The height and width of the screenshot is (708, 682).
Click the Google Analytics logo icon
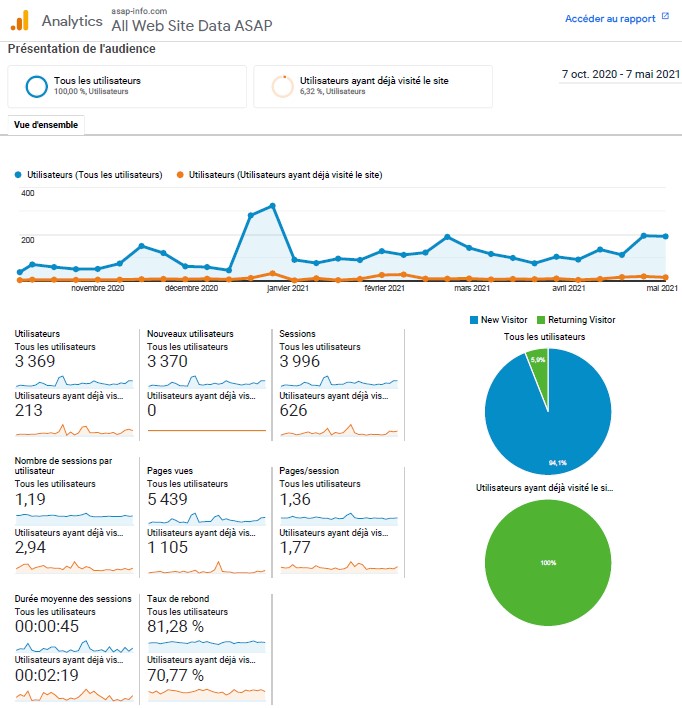20,20
